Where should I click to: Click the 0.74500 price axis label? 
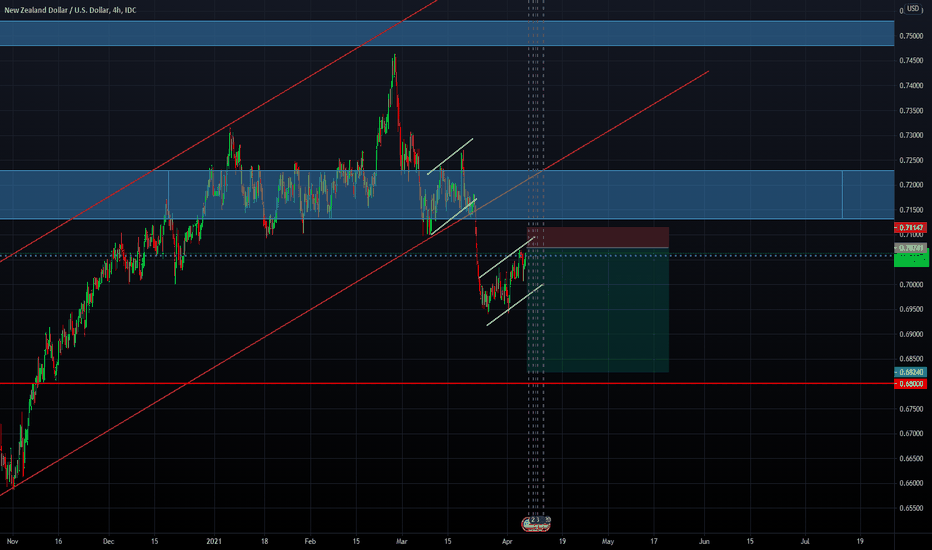click(x=911, y=61)
